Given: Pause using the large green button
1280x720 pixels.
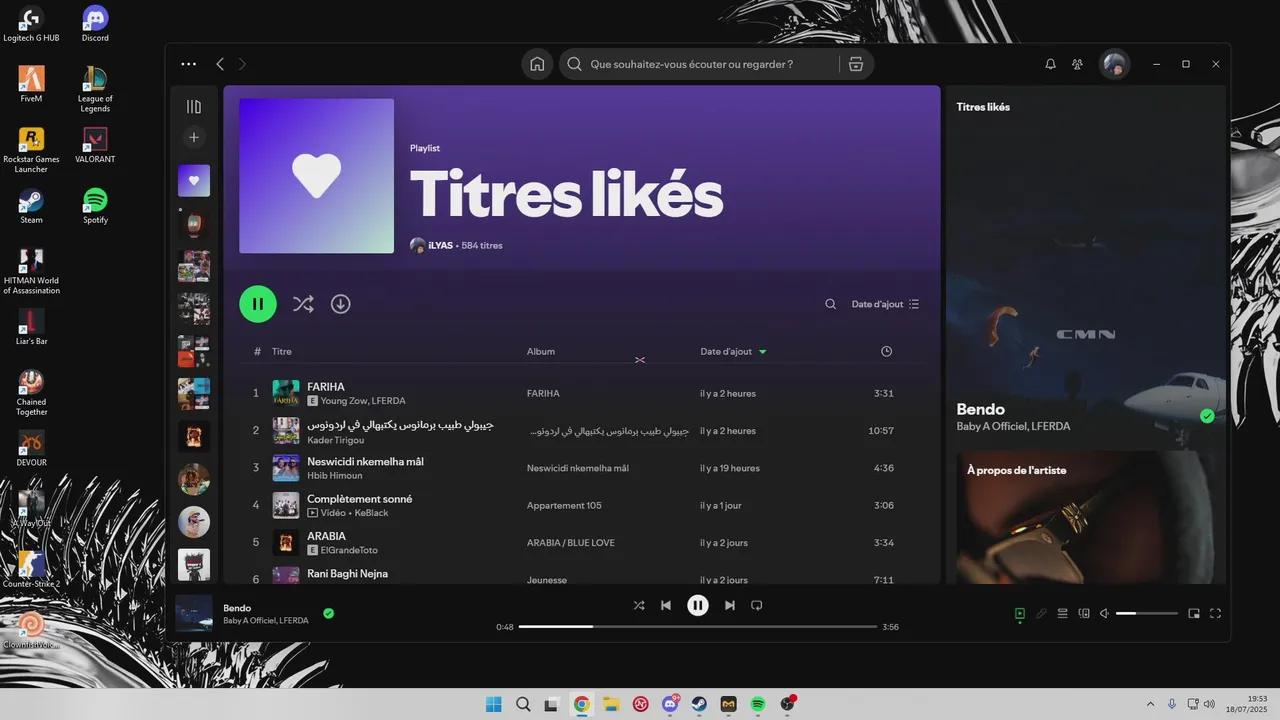Looking at the screenshot, I should (x=258, y=304).
